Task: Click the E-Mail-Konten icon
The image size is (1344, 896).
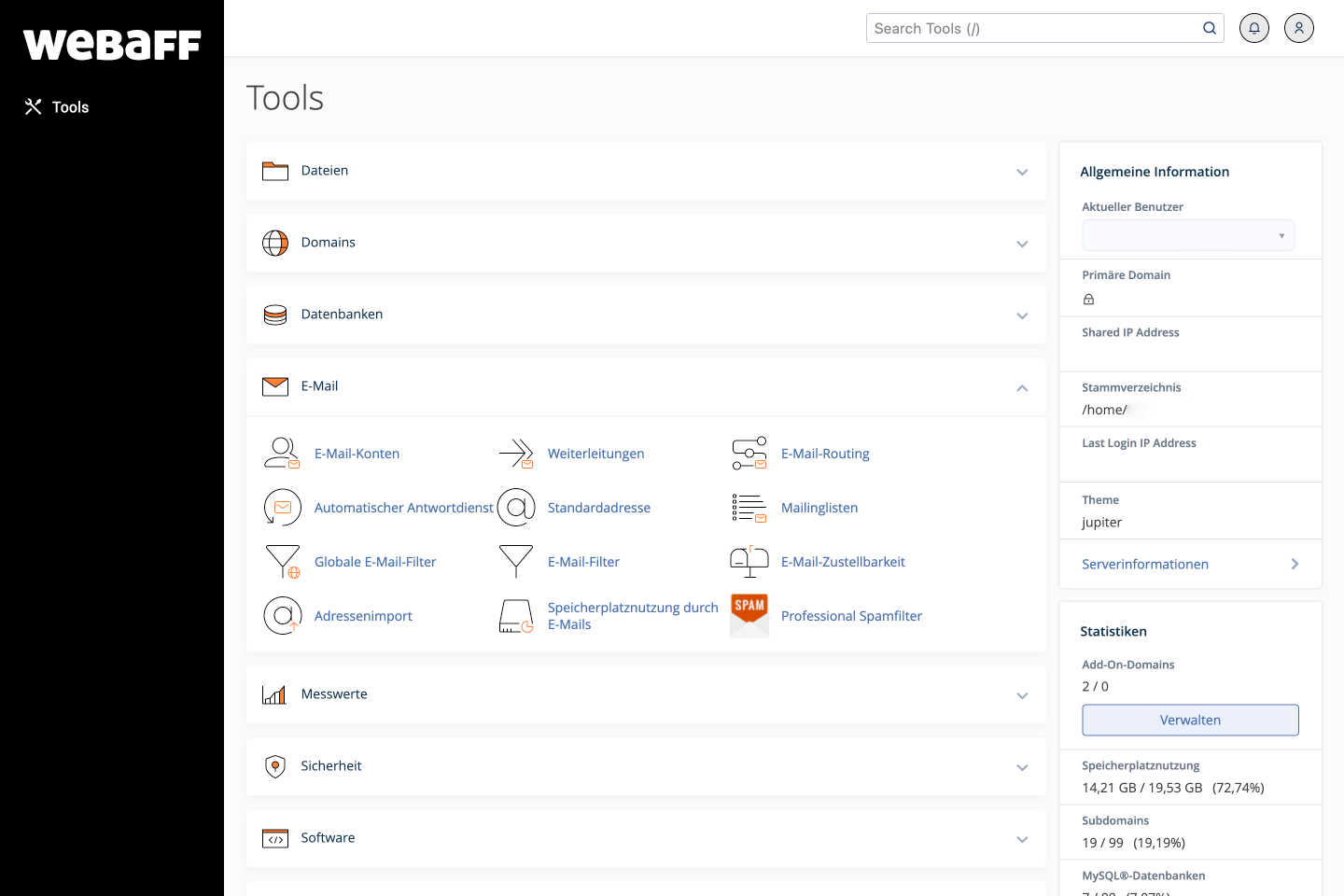Action: tap(282, 454)
